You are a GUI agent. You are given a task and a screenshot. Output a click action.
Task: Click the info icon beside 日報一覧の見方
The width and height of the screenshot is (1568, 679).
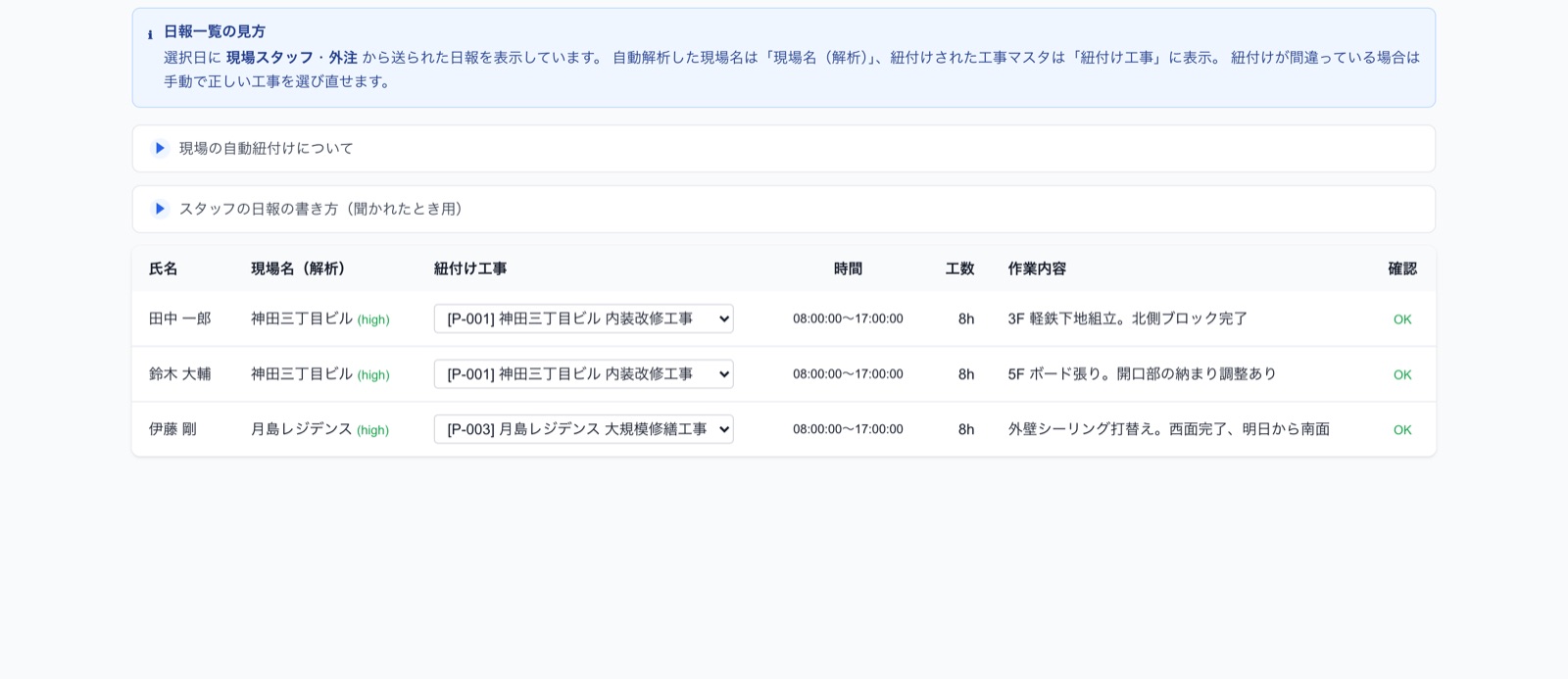150,34
